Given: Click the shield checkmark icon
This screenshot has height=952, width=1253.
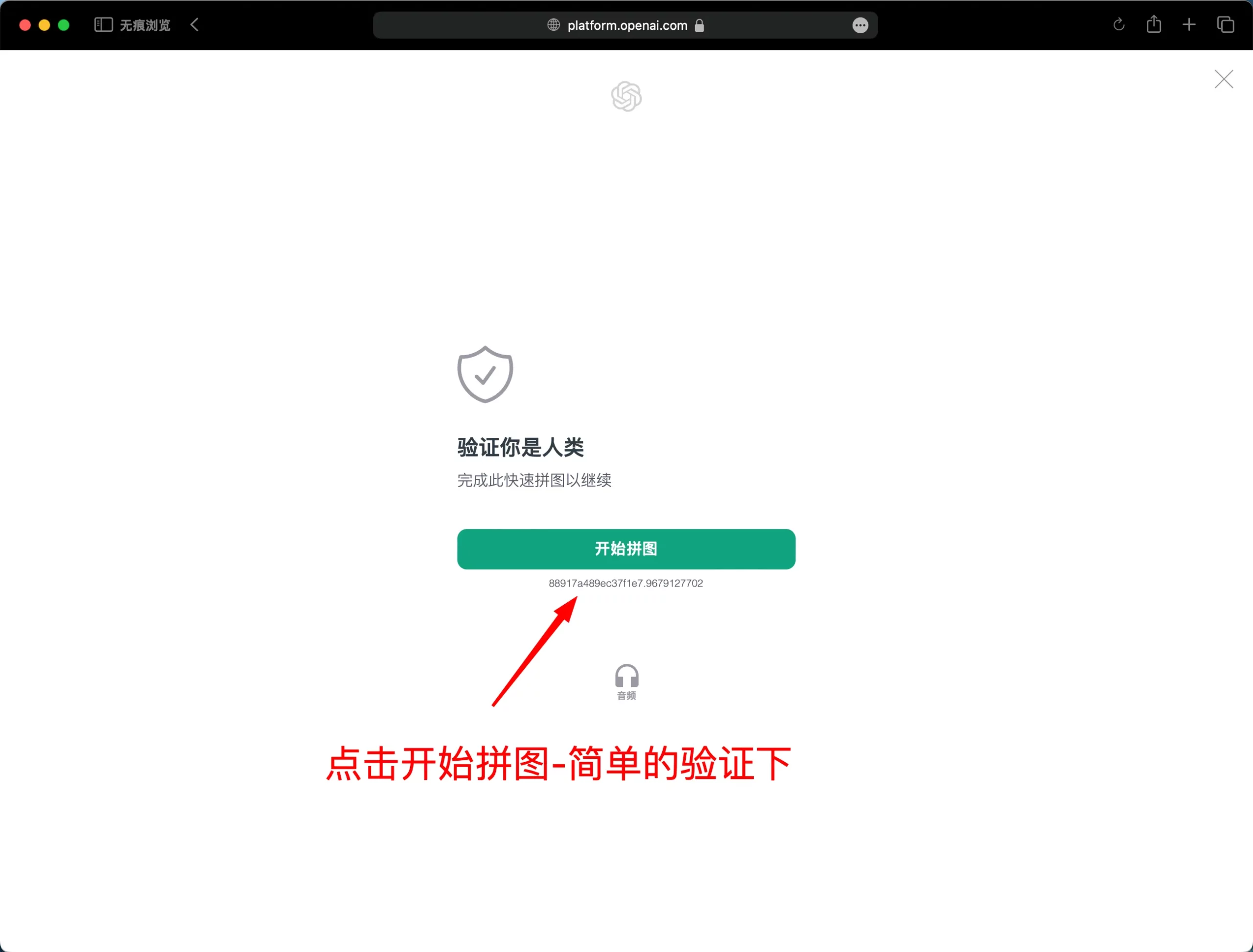Looking at the screenshot, I should pyautogui.click(x=485, y=374).
